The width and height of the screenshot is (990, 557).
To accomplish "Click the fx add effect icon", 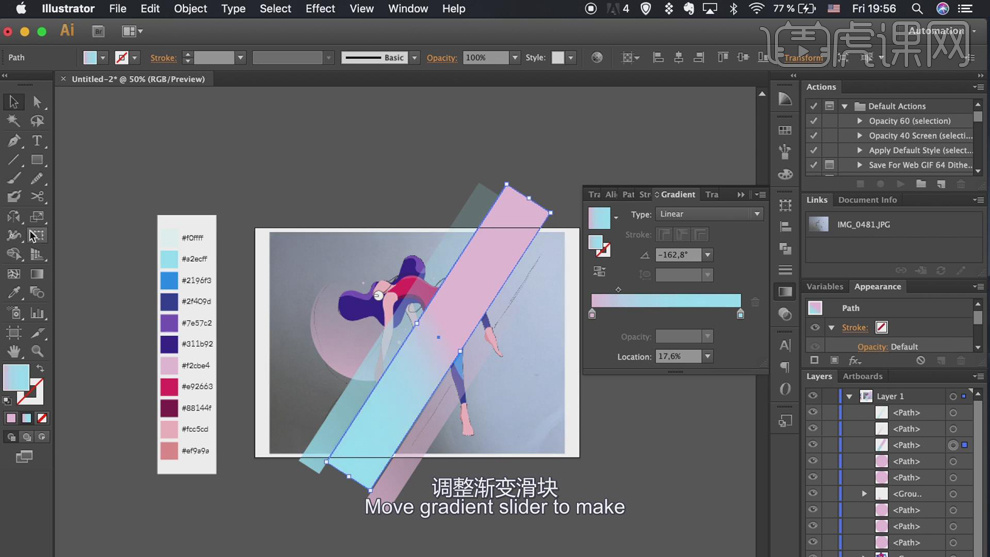I will 855,361.
